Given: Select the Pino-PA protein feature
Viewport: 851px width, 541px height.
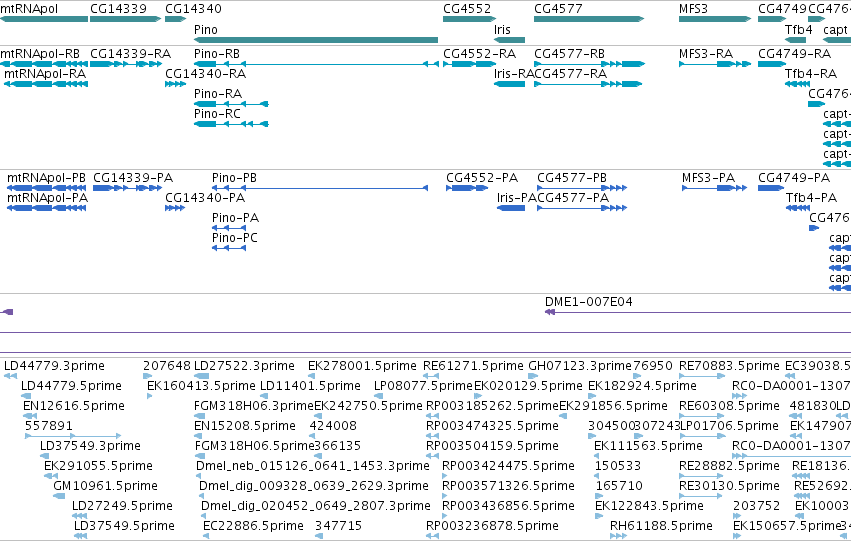Looking at the screenshot, I should click(229, 228).
